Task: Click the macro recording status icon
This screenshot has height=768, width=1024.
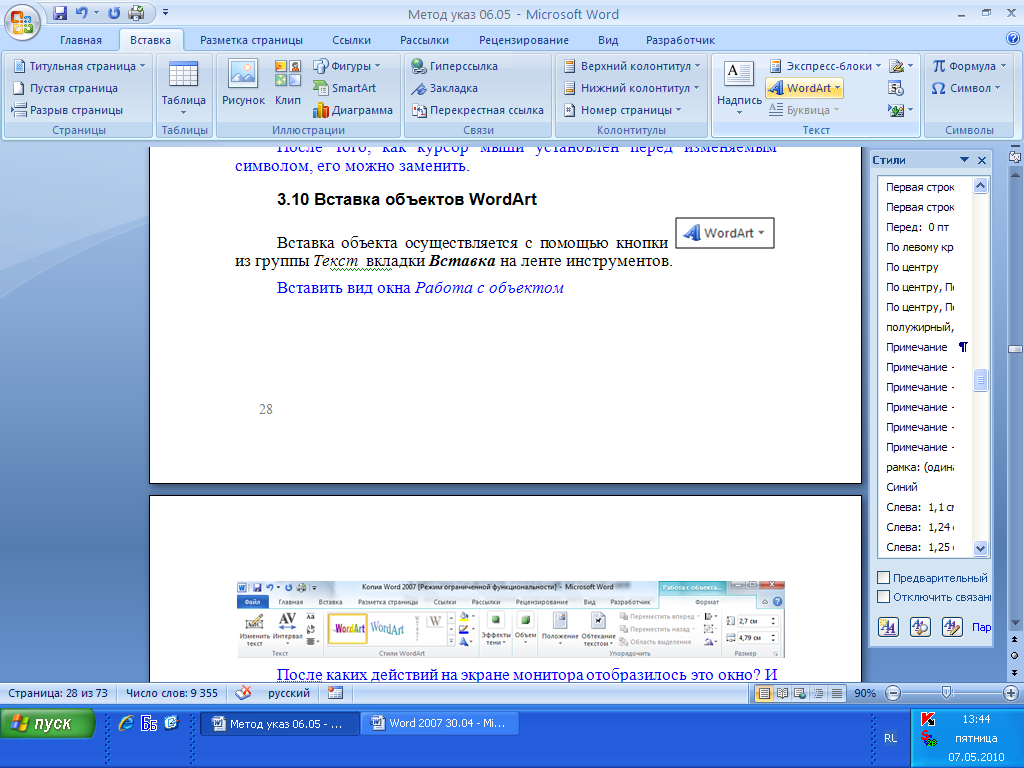Action: [336, 693]
